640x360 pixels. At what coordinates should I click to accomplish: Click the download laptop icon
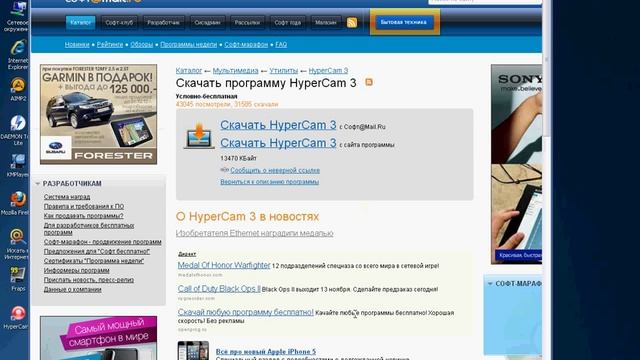(199, 136)
